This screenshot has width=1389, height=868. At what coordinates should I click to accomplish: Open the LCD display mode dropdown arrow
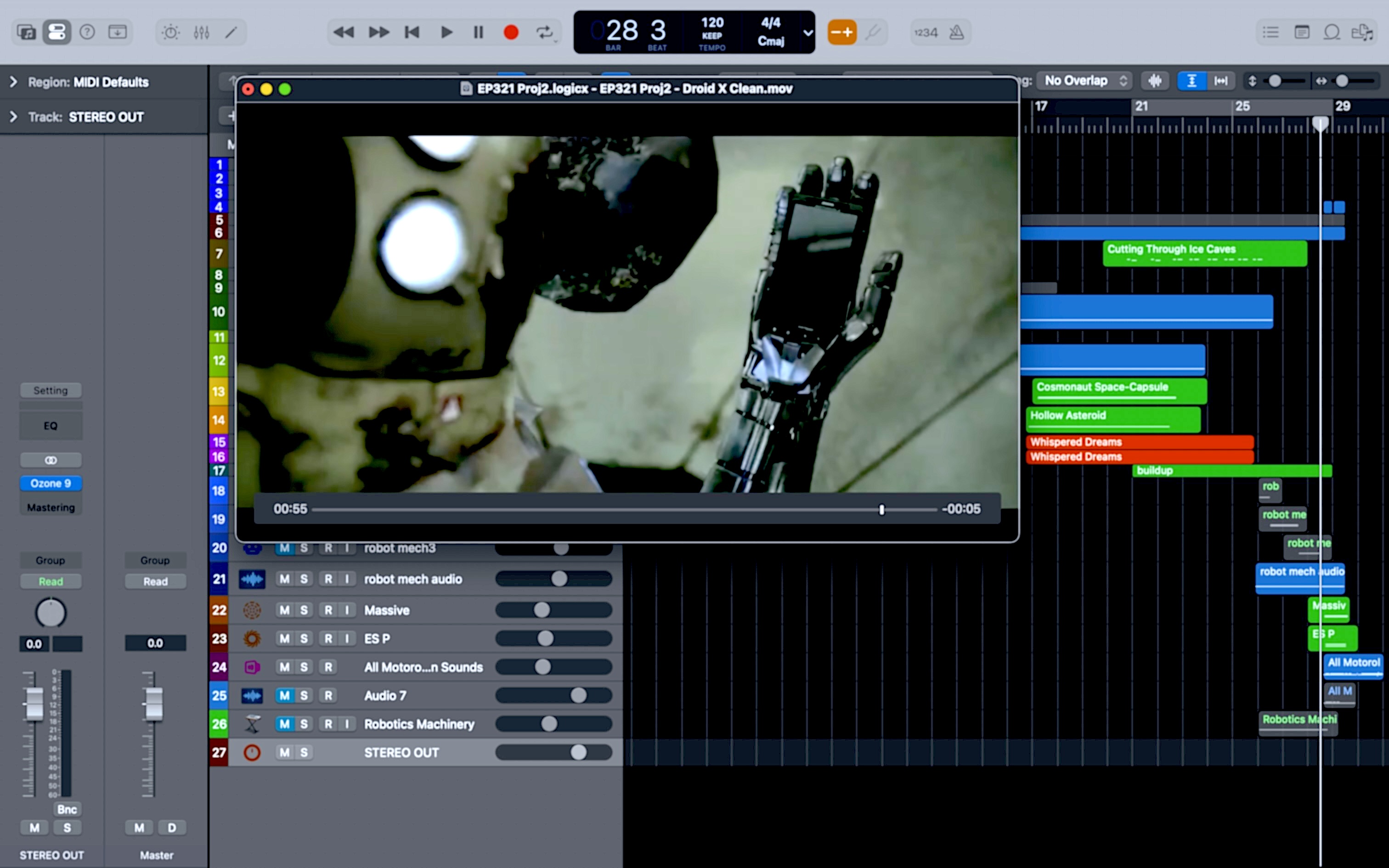click(807, 33)
